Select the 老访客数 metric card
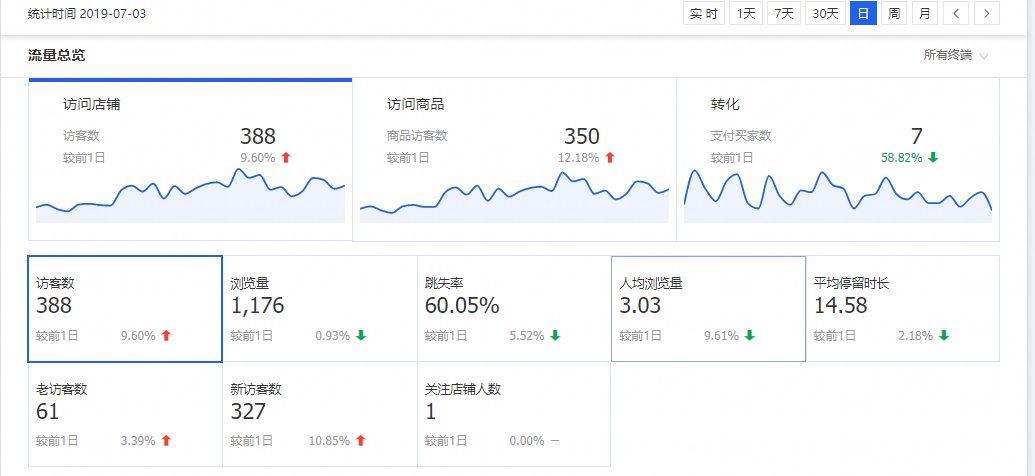 [125, 413]
